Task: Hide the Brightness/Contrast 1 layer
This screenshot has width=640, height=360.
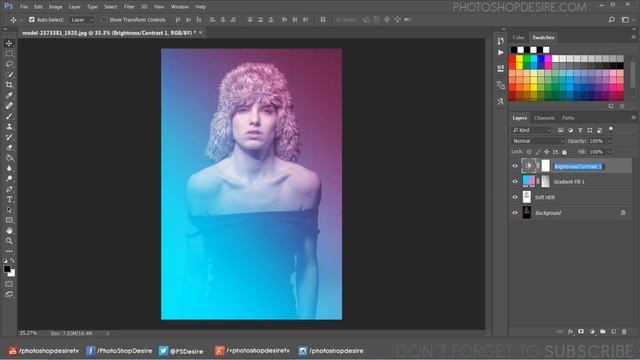Action: click(515, 166)
